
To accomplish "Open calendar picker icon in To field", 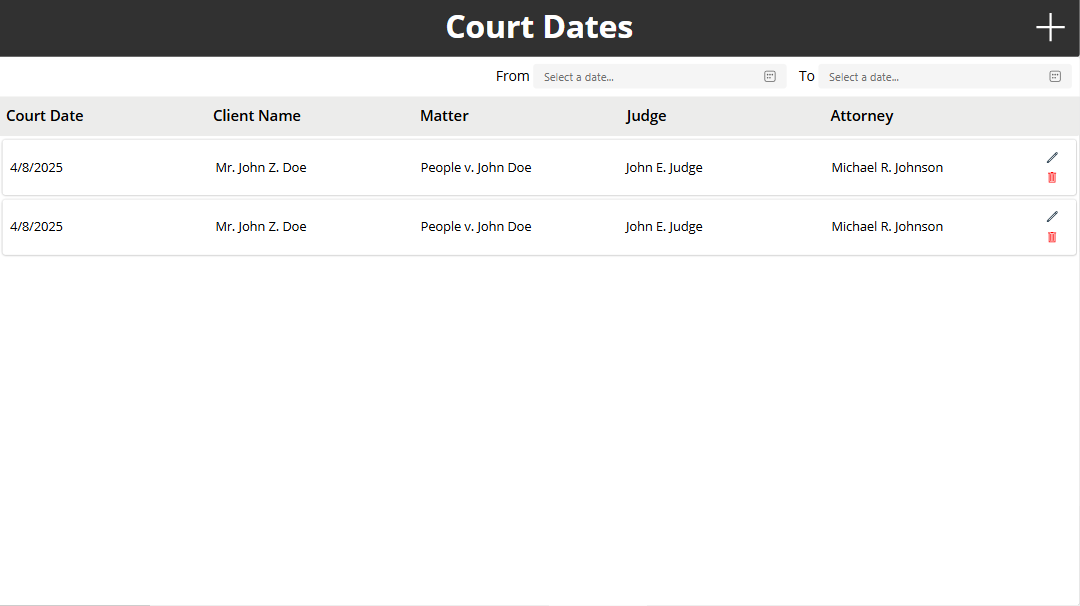I will pos(1055,76).
